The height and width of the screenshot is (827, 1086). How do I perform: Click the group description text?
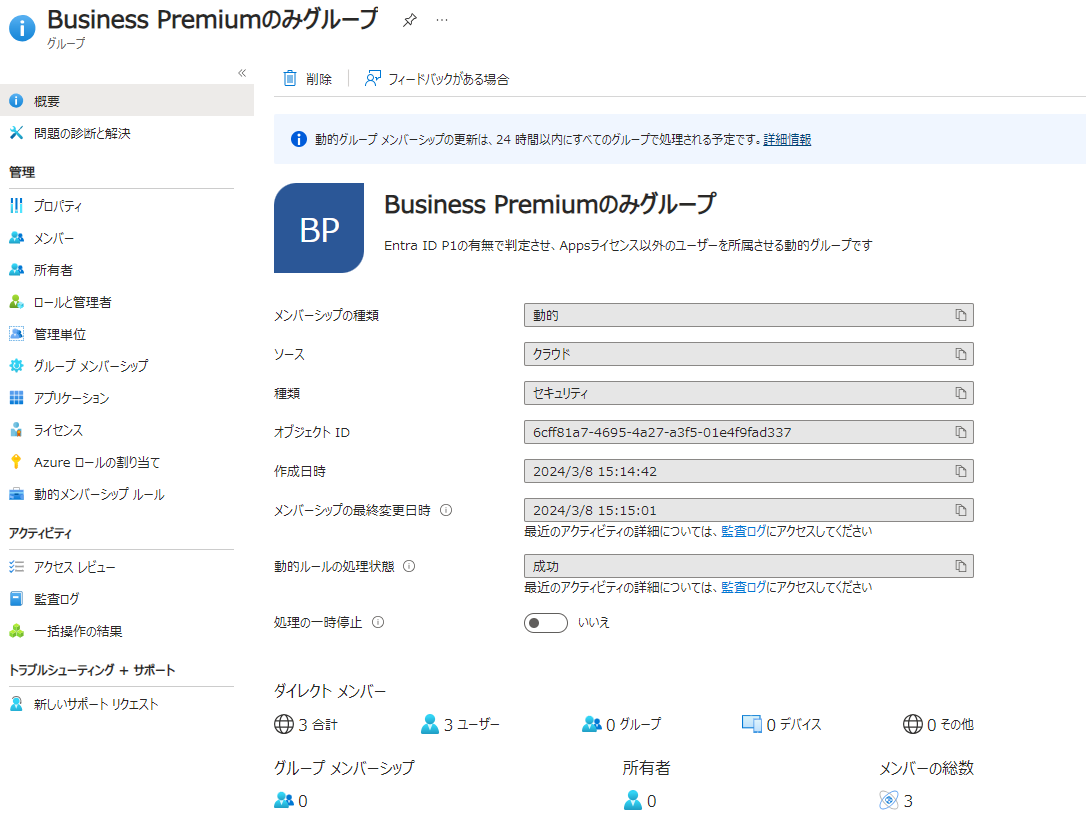(628, 245)
